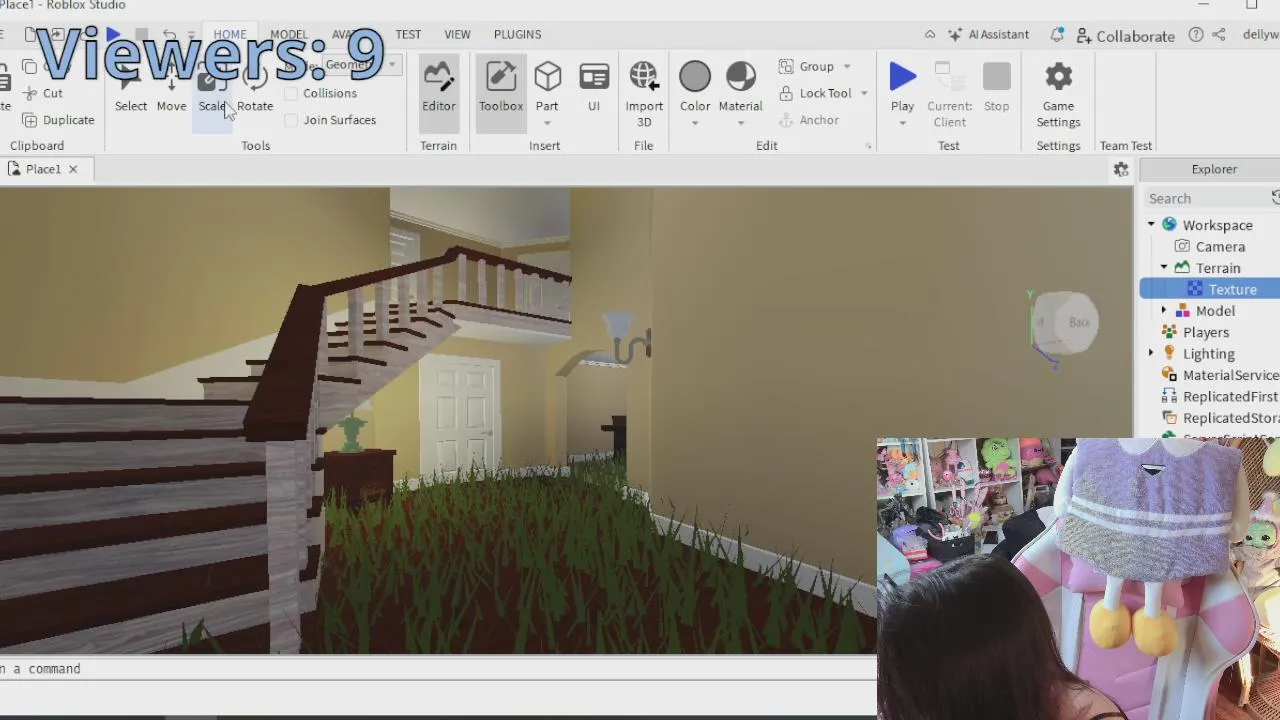This screenshot has height=720, width=1280.
Task: Toggle Anchor on the selection
Action: pyautogui.click(x=808, y=120)
